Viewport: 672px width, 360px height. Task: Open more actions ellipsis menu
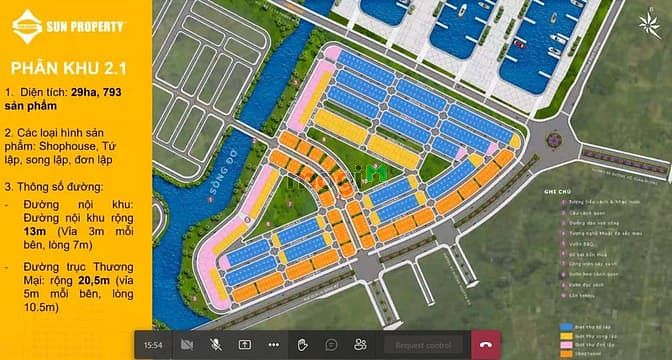[273, 345]
